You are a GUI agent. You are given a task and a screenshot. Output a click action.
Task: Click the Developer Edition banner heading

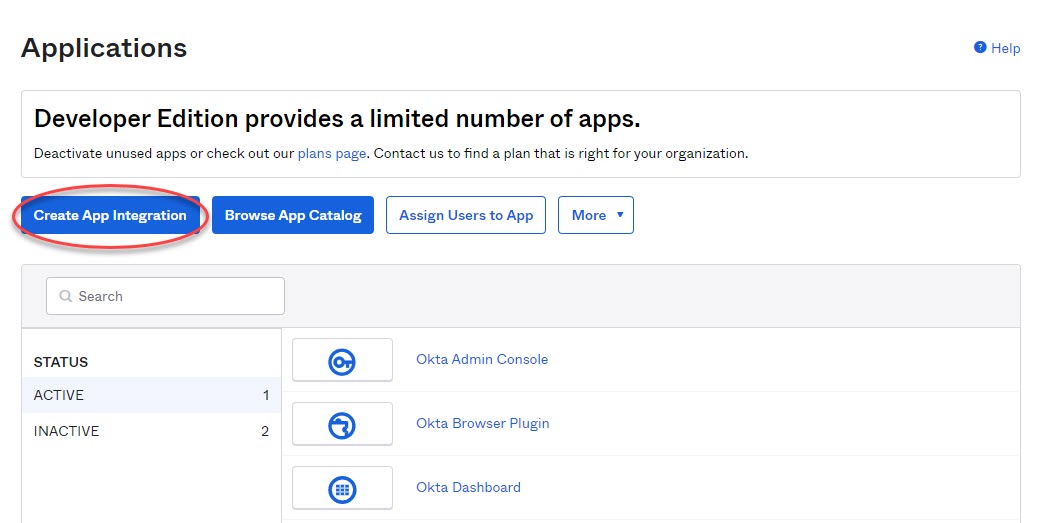pyautogui.click(x=337, y=119)
